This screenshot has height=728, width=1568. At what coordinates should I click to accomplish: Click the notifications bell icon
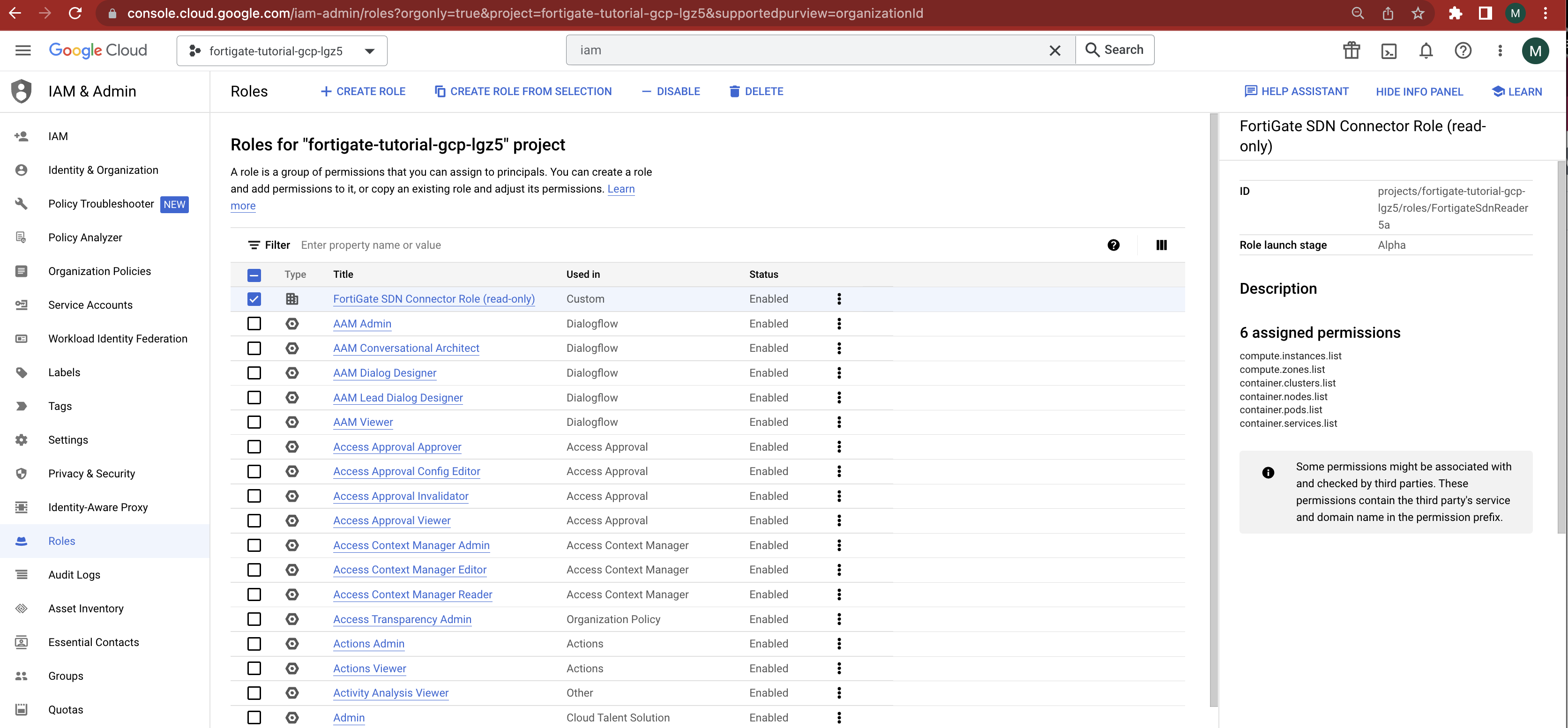tap(1426, 51)
